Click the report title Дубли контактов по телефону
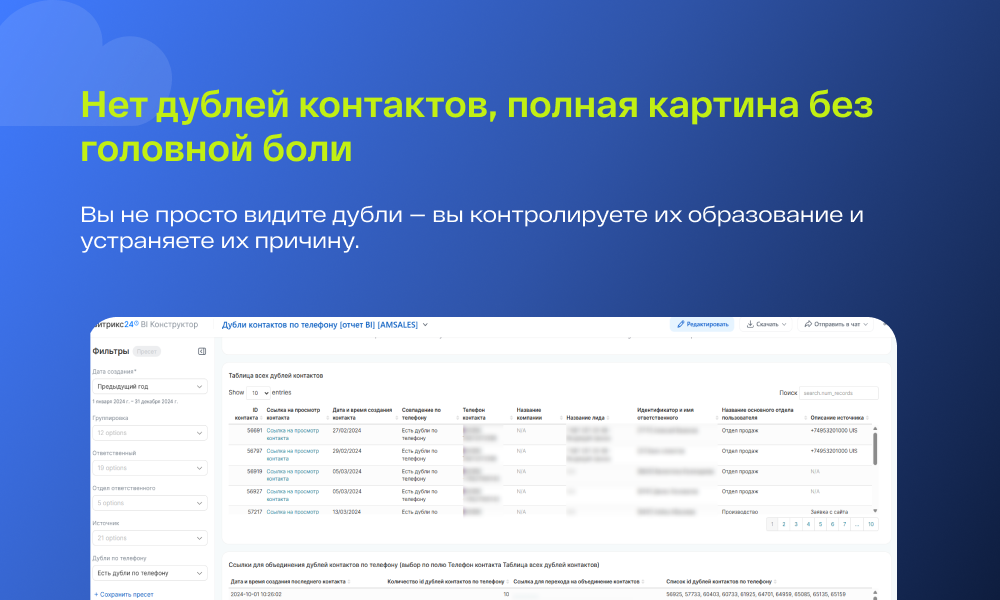Screen dimensions: 1000x600 pos(320,325)
